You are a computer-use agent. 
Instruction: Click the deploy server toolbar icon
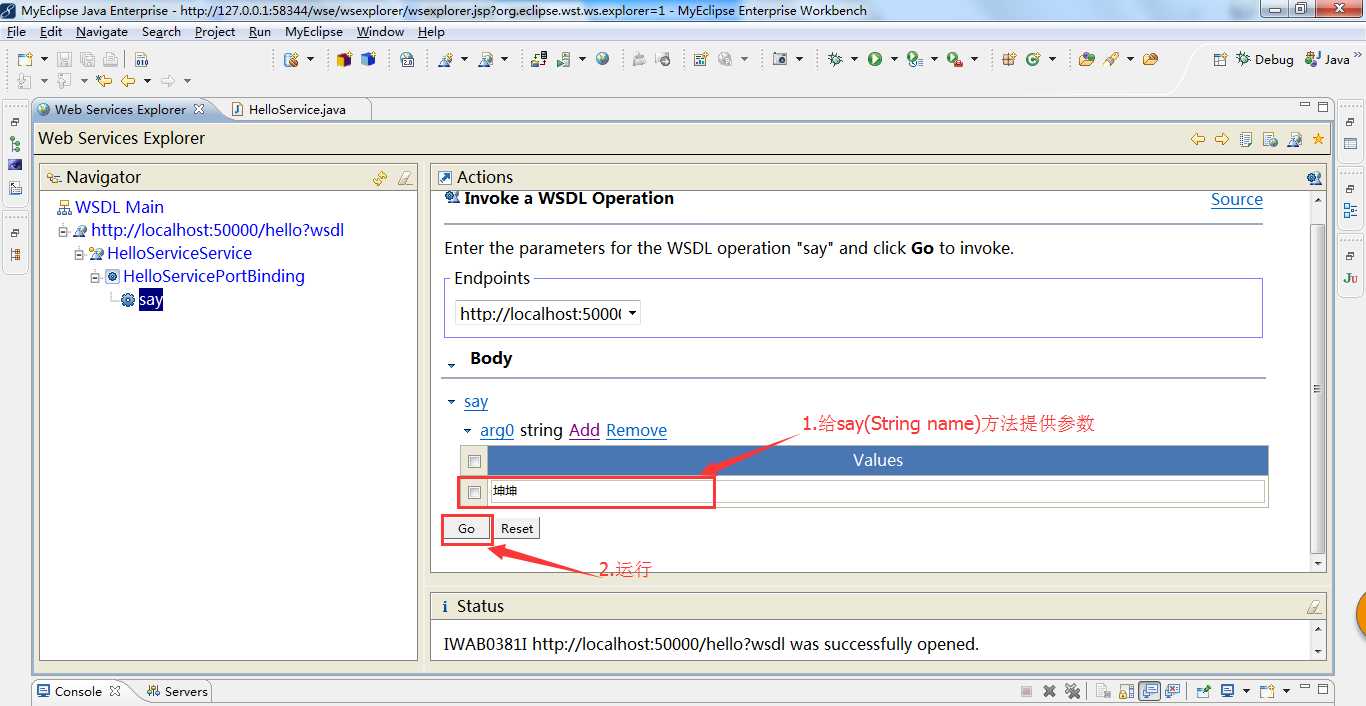(x=538, y=60)
